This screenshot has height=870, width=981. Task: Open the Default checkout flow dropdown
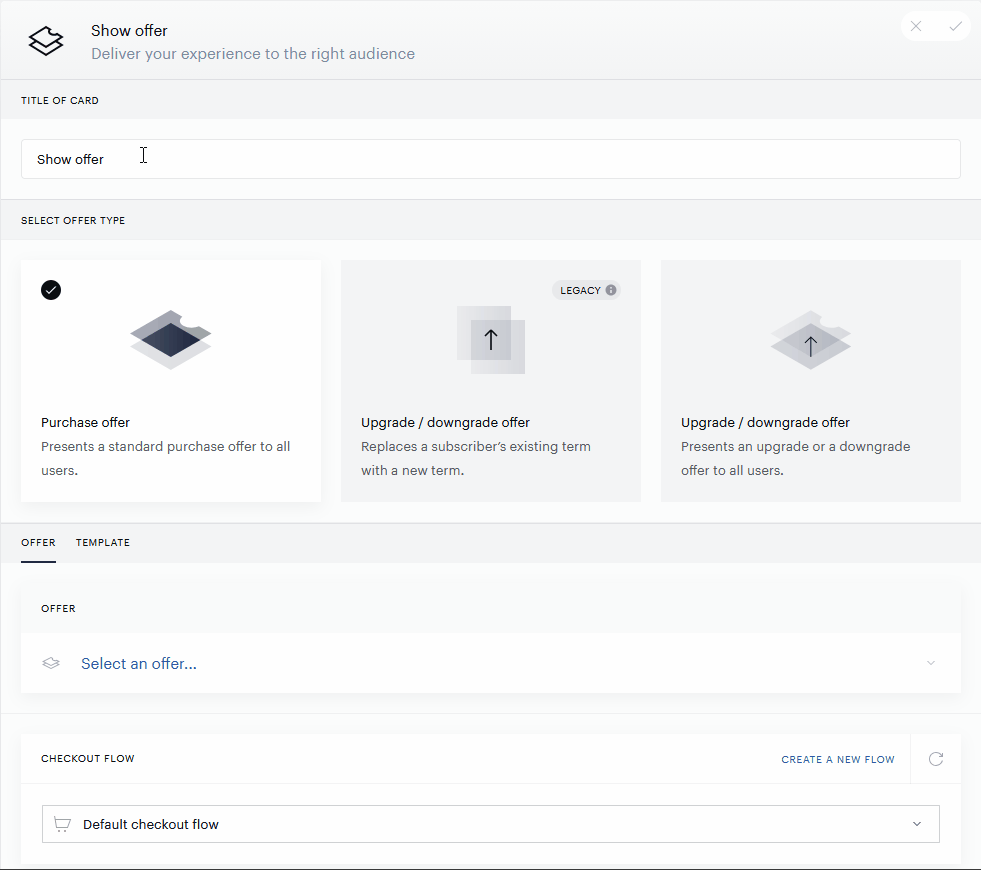pos(491,824)
